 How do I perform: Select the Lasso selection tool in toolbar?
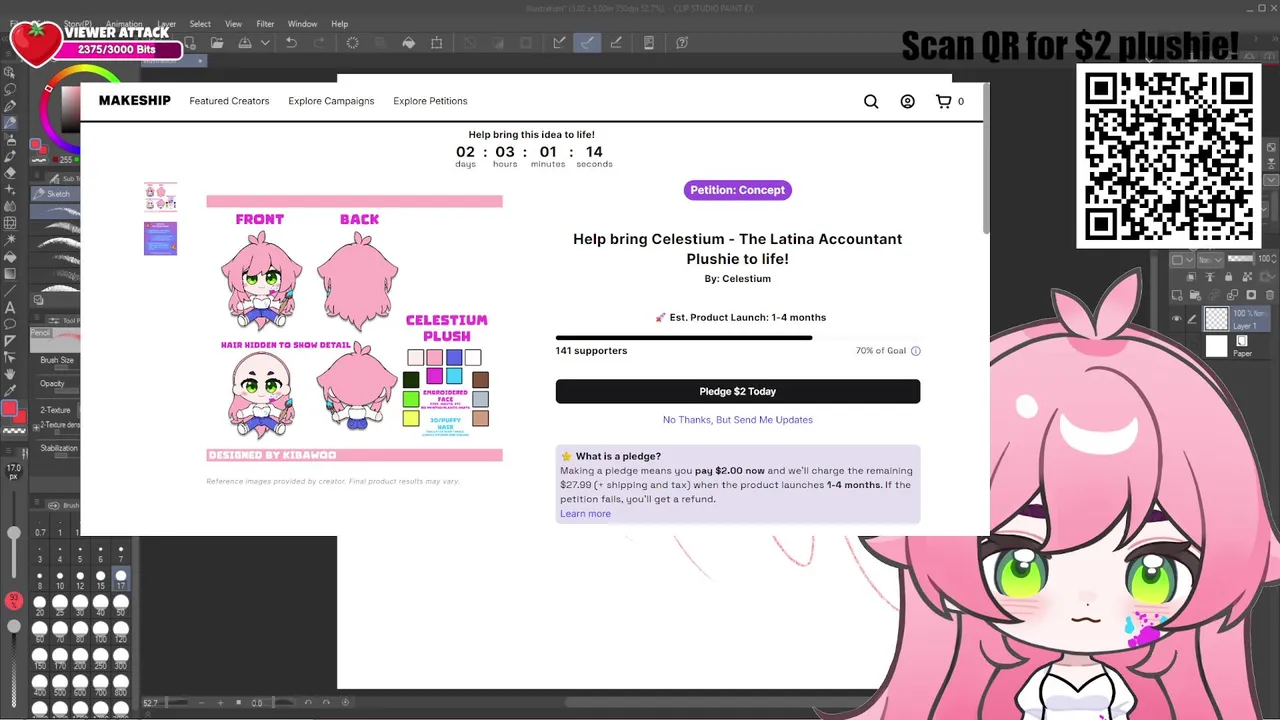(10, 89)
